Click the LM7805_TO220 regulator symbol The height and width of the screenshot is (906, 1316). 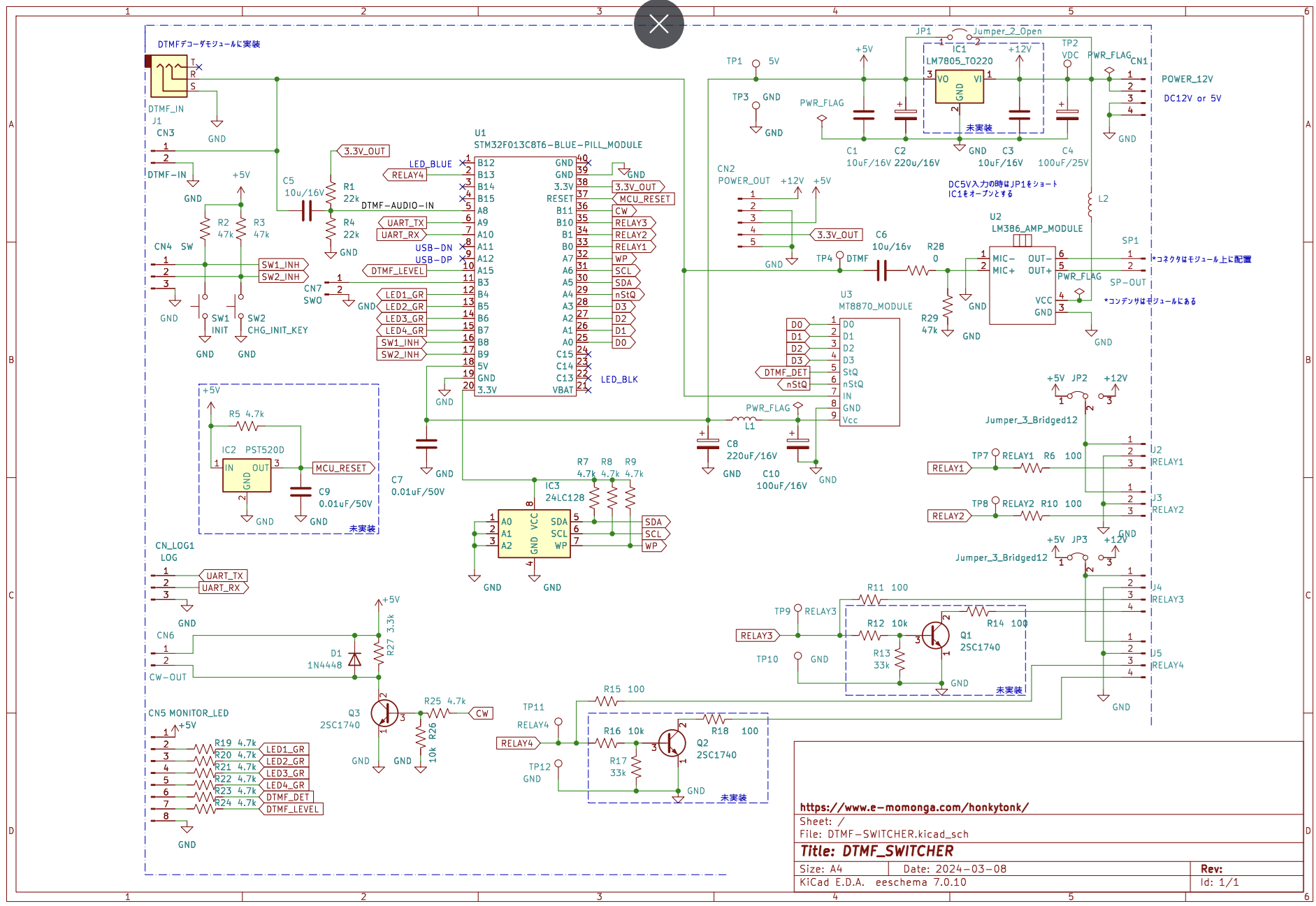pos(960,87)
